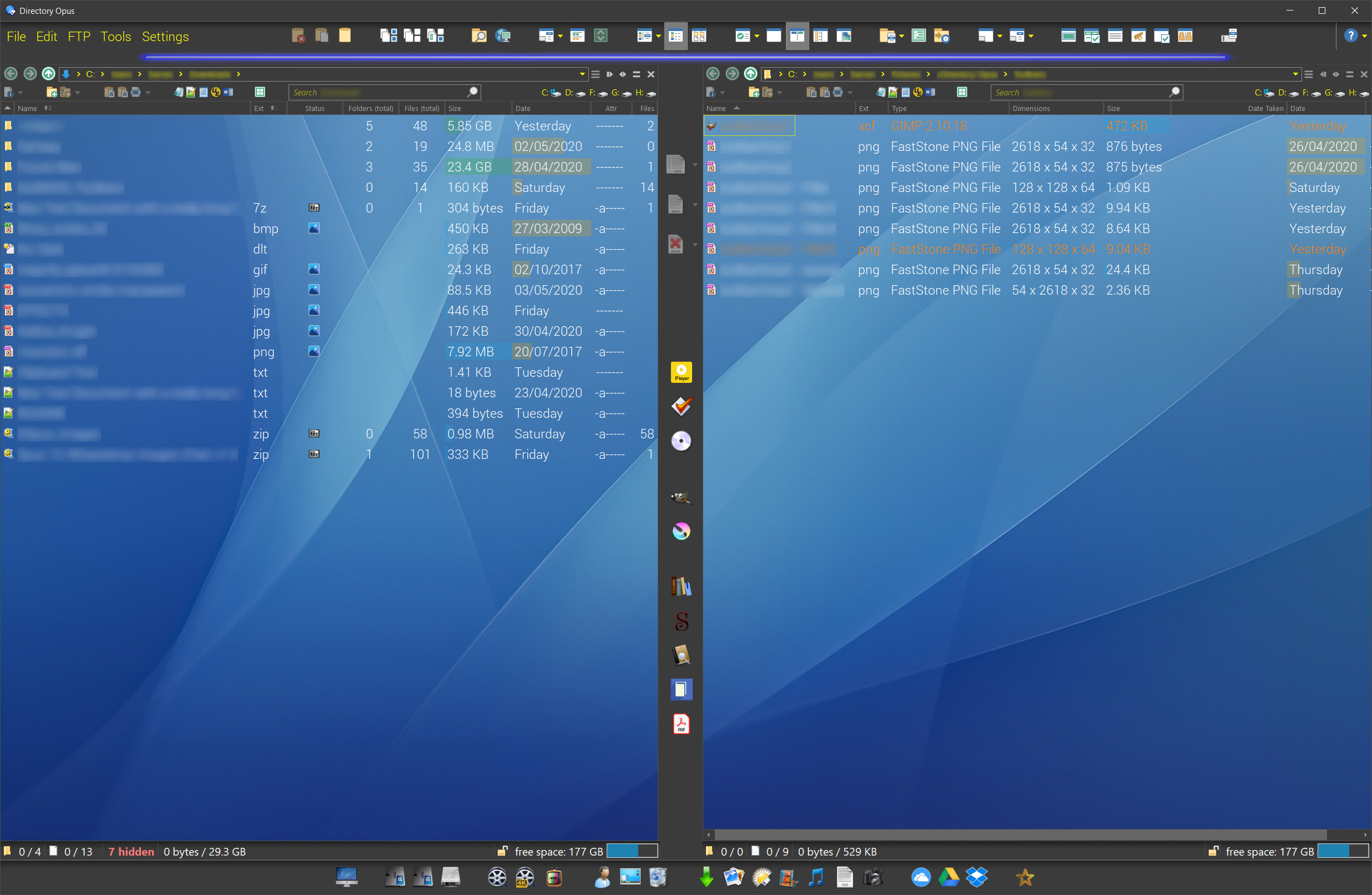Click the folder with gear toolbar icon

pyautogui.click(x=941, y=36)
